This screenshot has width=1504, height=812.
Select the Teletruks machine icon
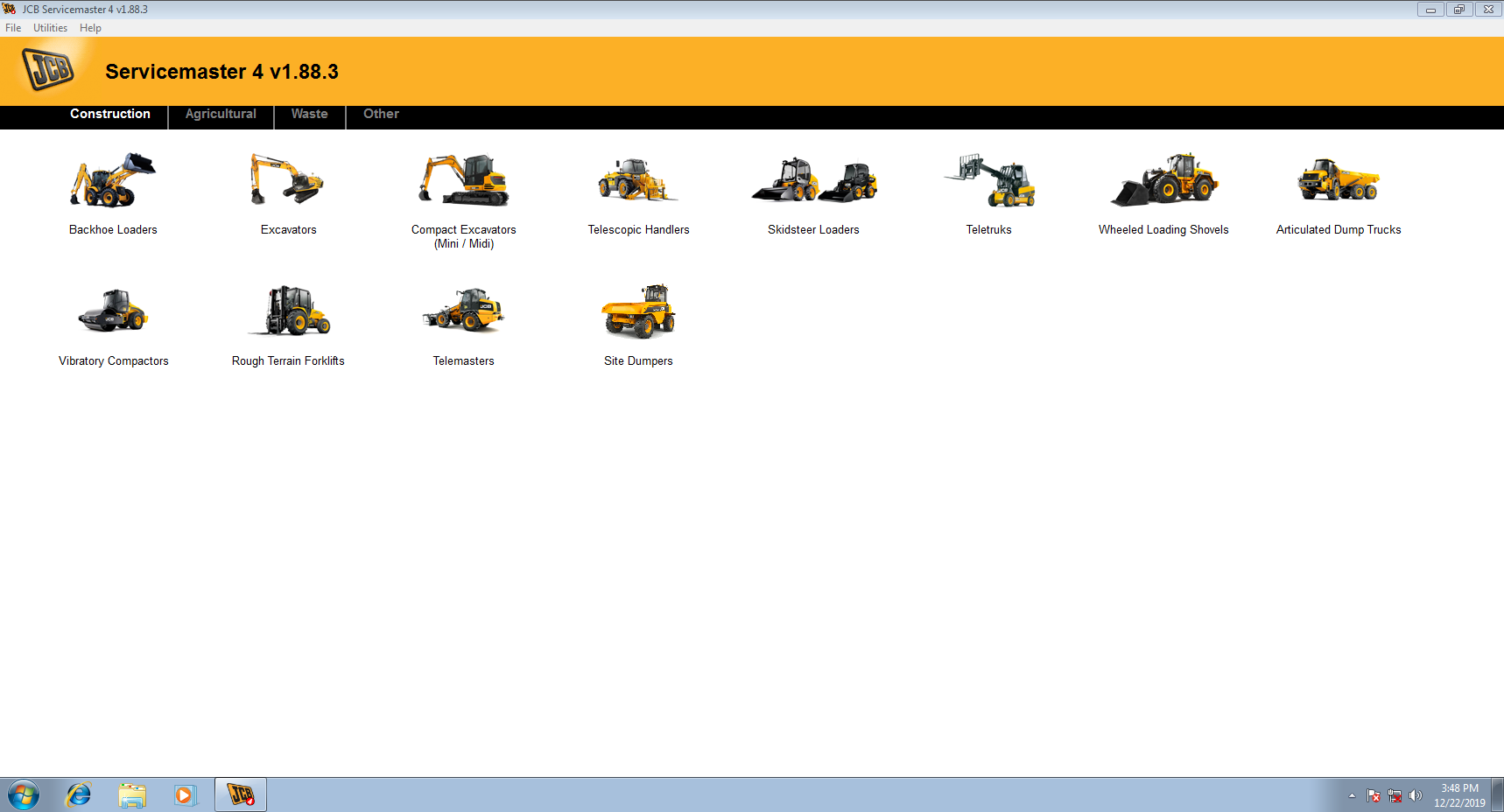coord(989,180)
